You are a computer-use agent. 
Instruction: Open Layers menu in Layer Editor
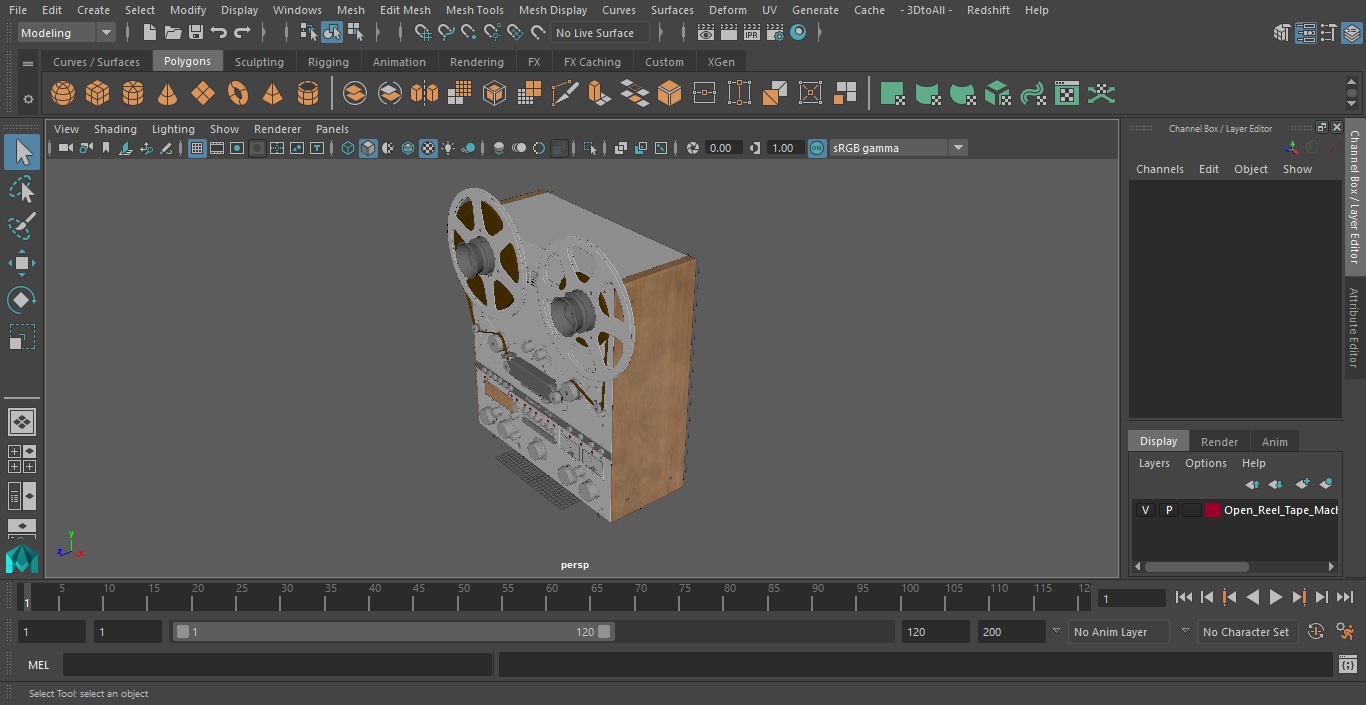click(x=1154, y=464)
